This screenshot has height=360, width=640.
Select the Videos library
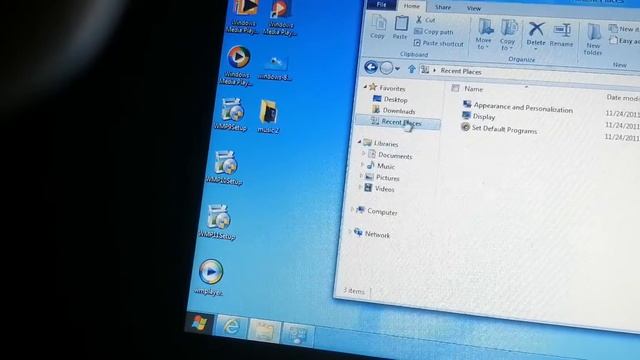coord(380,189)
